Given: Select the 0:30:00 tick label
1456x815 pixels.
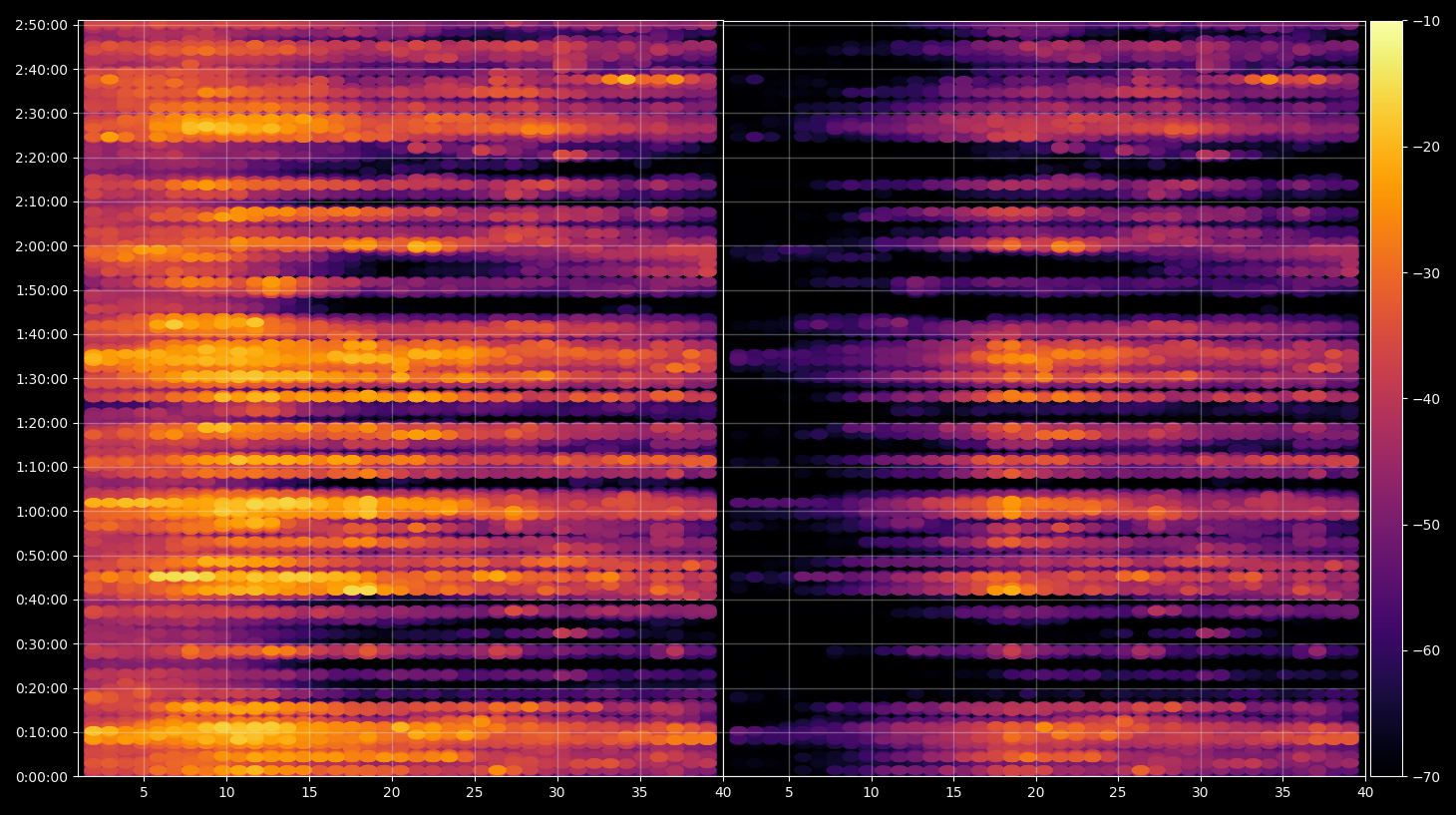Looking at the screenshot, I should click(x=41, y=644).
